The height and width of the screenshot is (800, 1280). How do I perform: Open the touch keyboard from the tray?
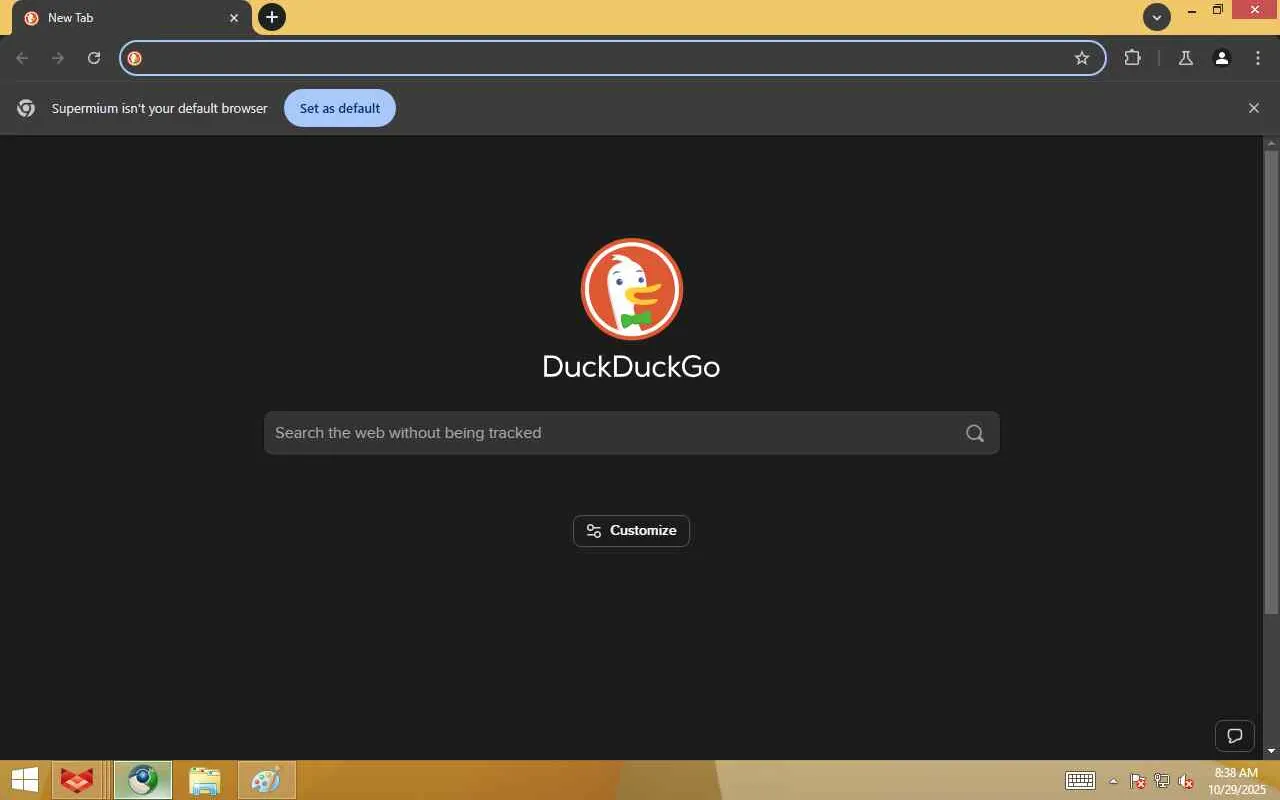click(1080, 781)
